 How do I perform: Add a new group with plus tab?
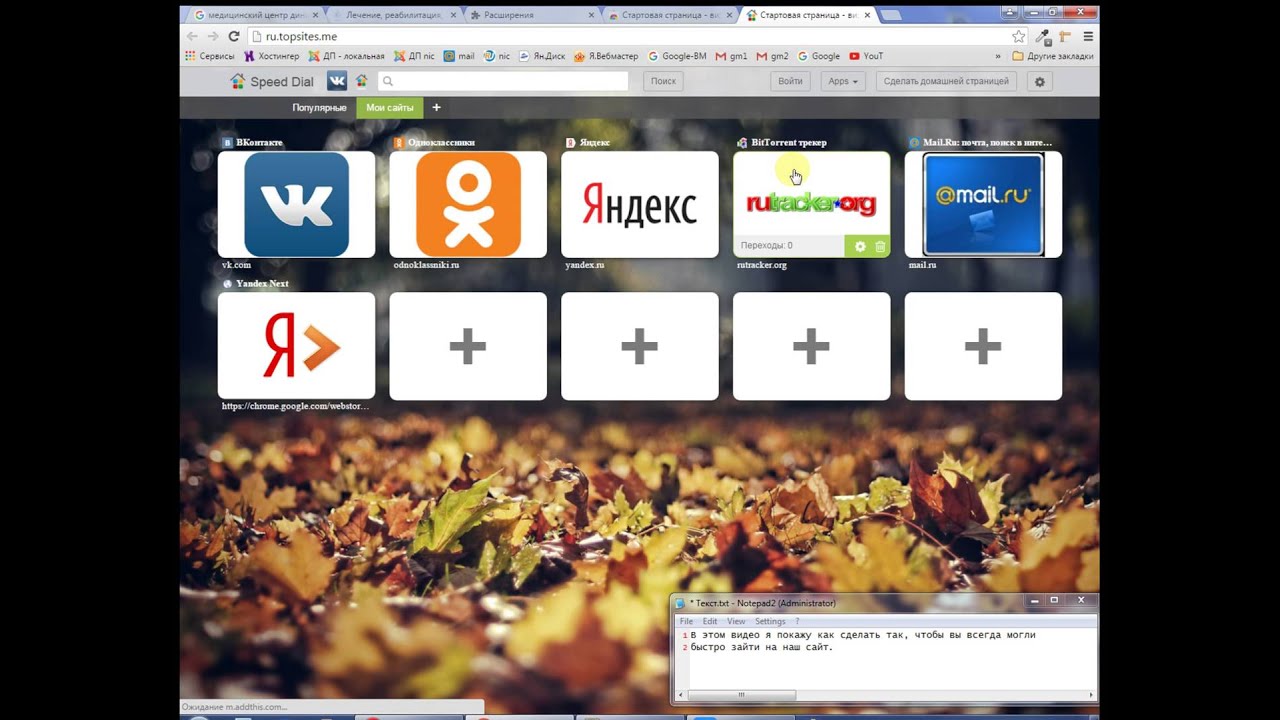436,107
